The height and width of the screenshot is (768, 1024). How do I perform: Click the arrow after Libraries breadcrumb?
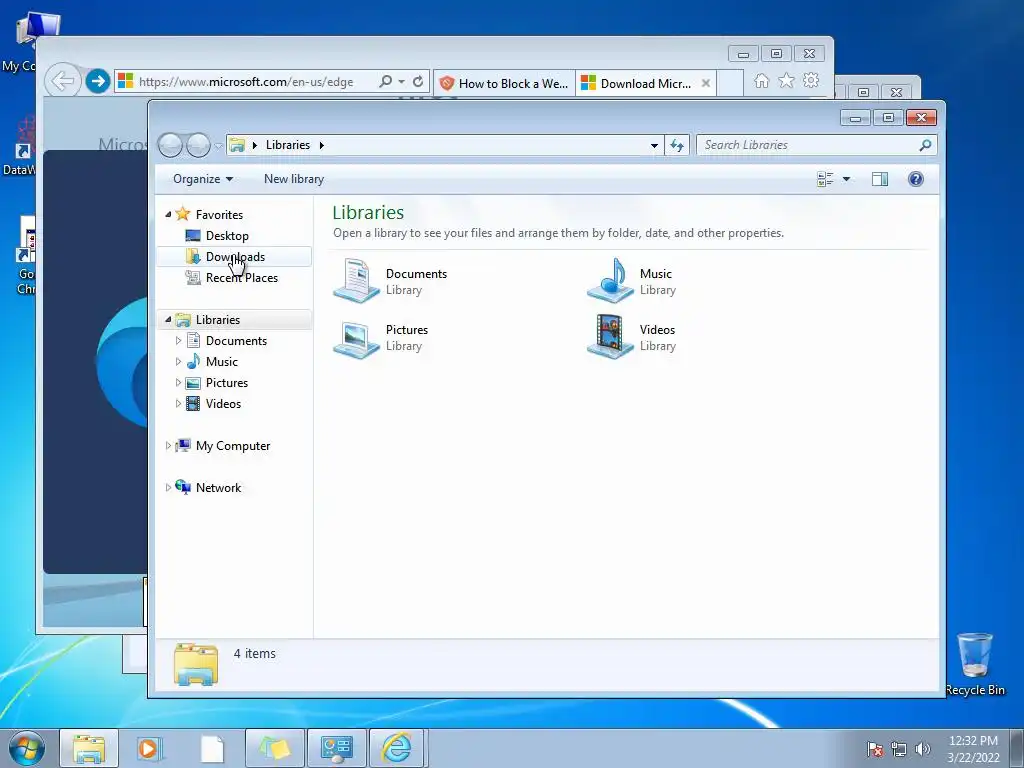[x=321, y=145]
